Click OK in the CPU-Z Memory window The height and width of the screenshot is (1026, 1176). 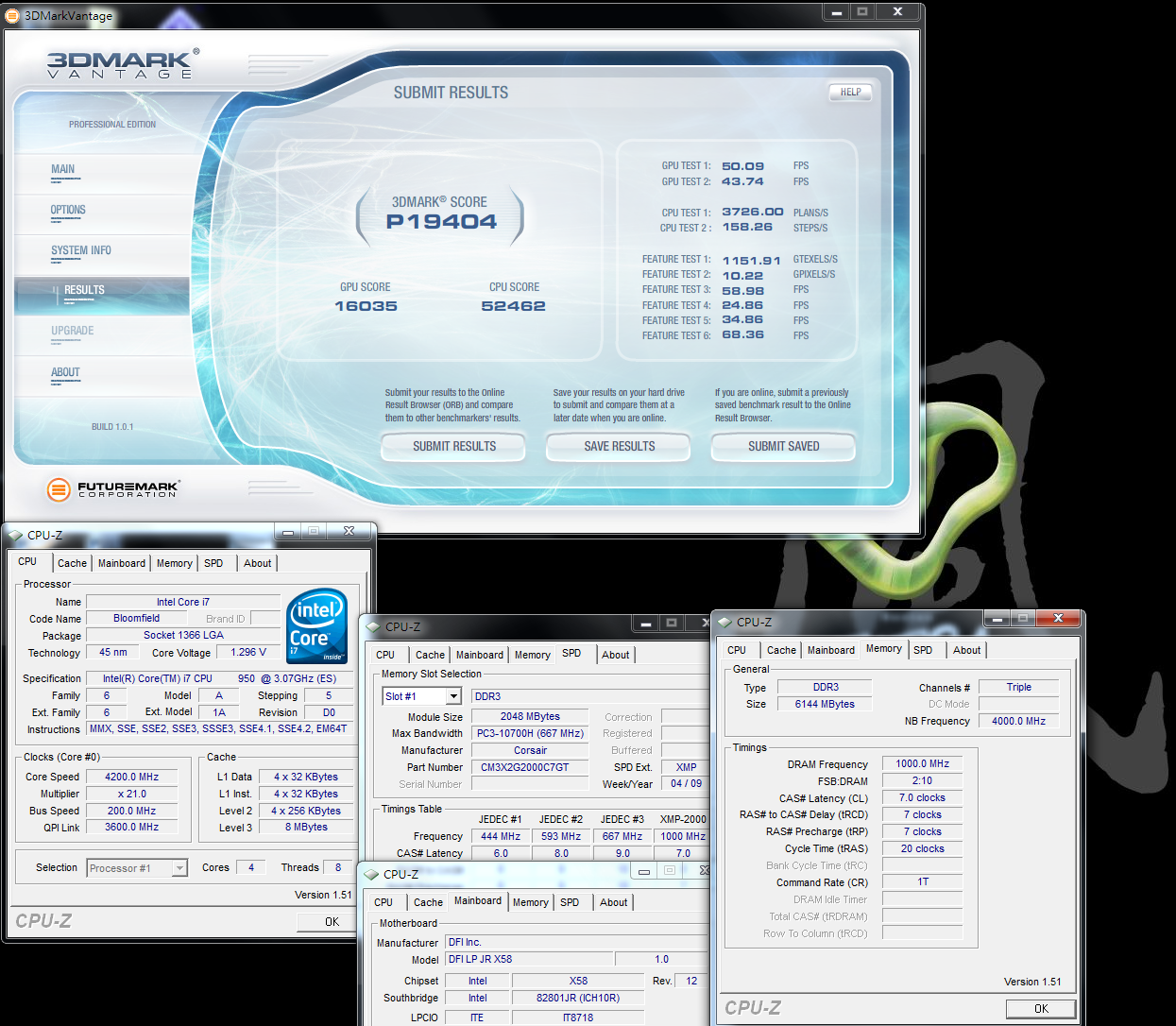[x=1041, y=1009]
